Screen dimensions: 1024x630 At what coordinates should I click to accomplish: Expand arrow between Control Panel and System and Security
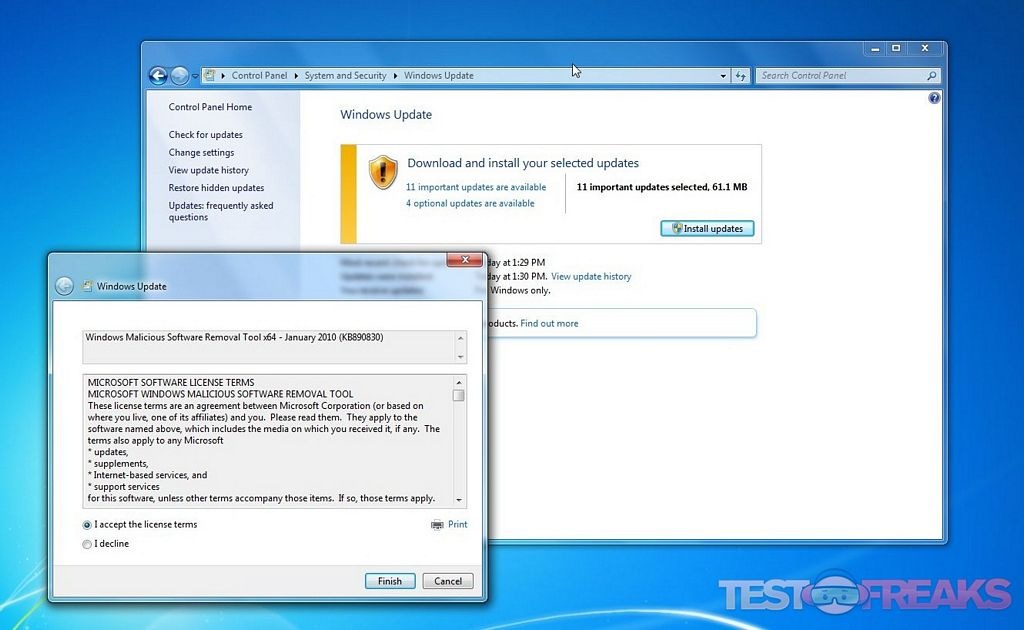point(296,76)
